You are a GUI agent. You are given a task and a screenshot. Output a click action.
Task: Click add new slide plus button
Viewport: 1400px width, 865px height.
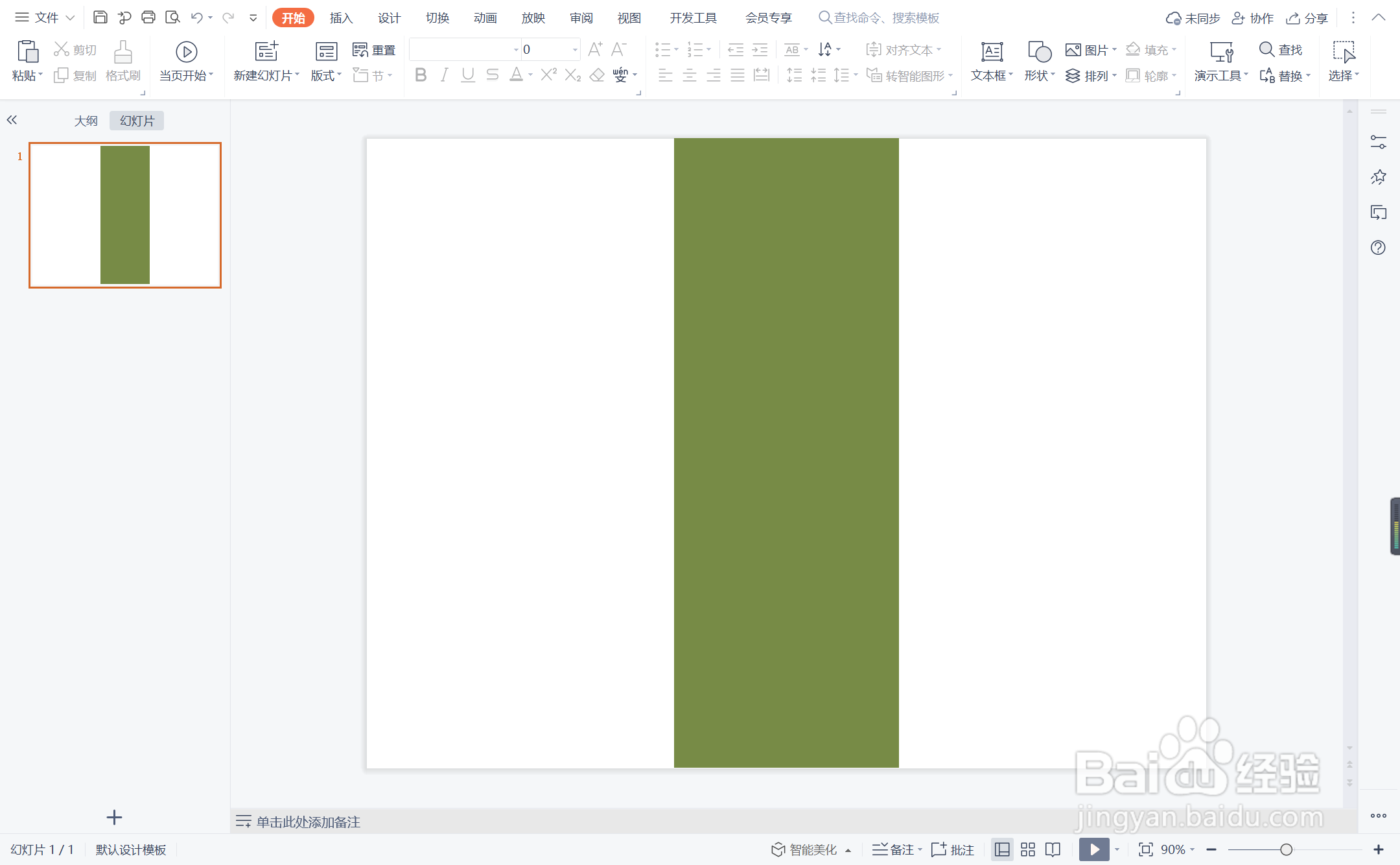tap(114, 818)
